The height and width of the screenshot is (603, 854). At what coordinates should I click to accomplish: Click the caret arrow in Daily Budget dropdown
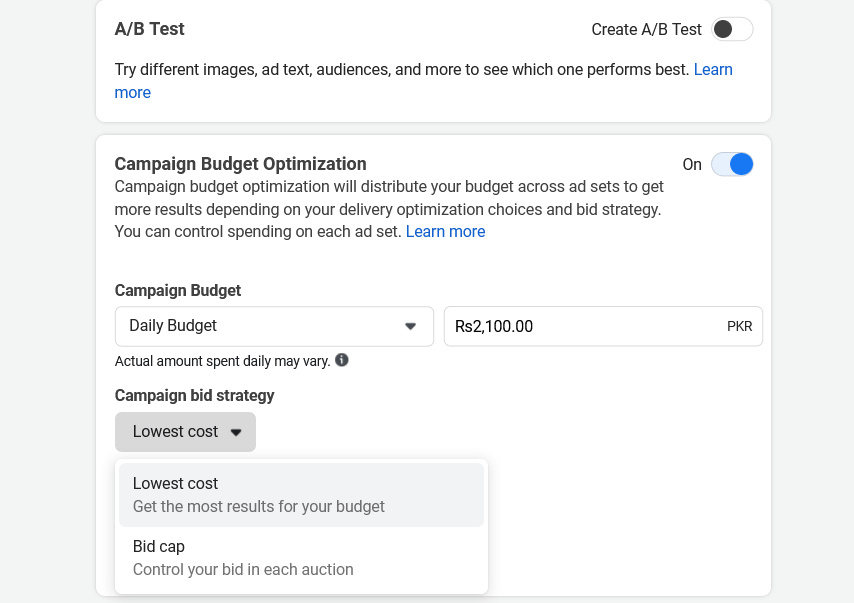(x=409, y=326)
